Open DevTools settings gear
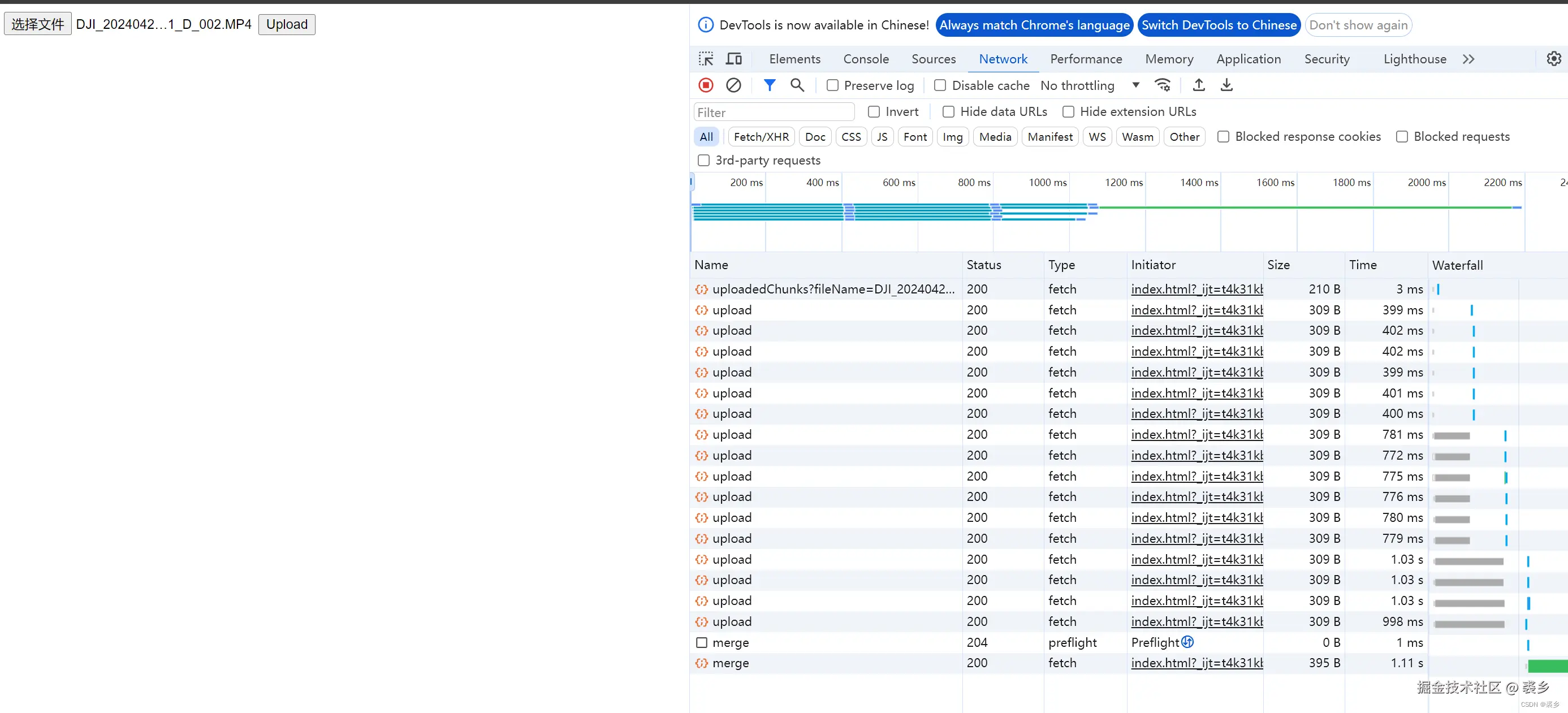Viewport: 1568px width, 713px height. point(1553,59)
